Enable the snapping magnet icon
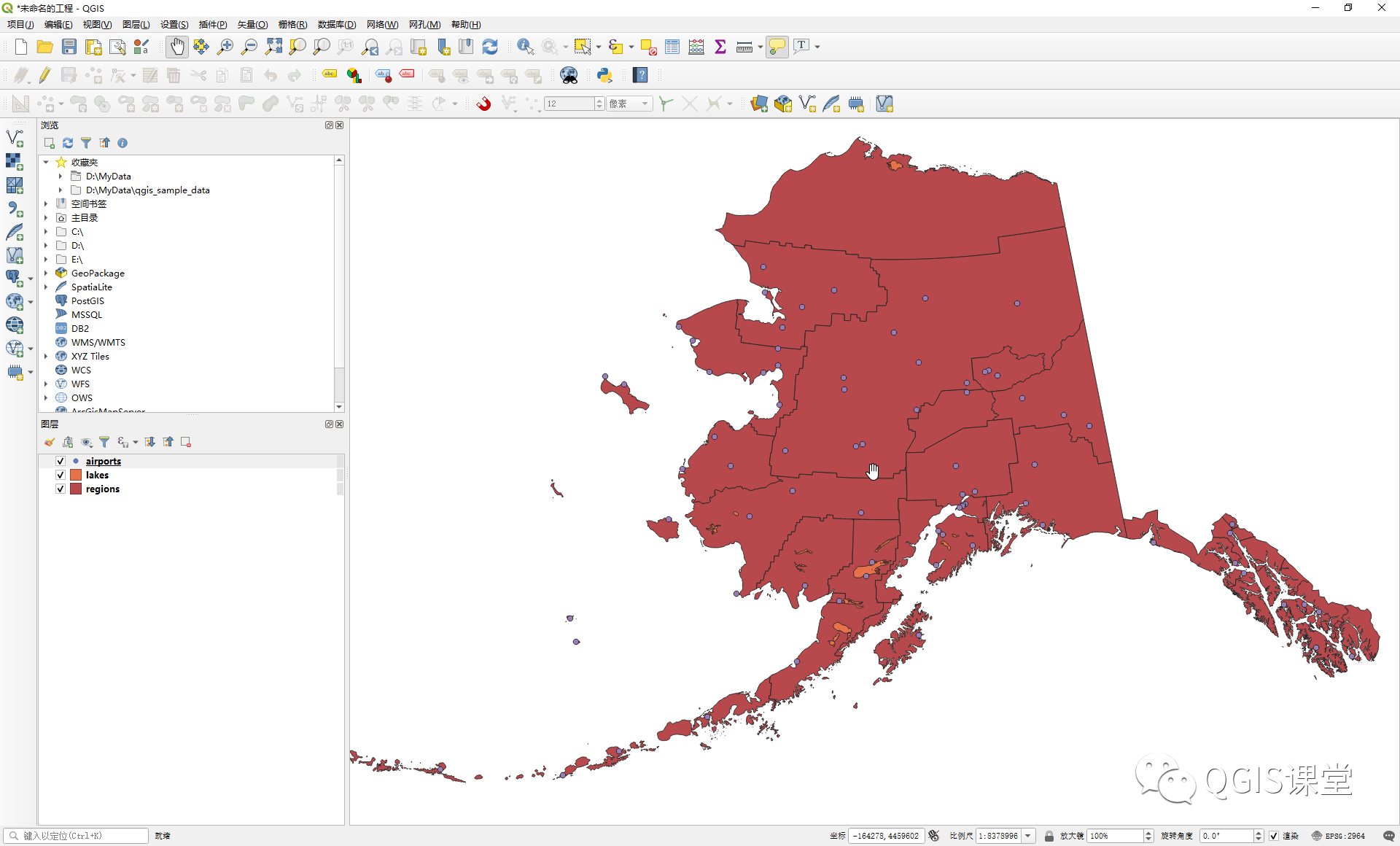This screenshot has height=846, width=1400. coord(483,104)
